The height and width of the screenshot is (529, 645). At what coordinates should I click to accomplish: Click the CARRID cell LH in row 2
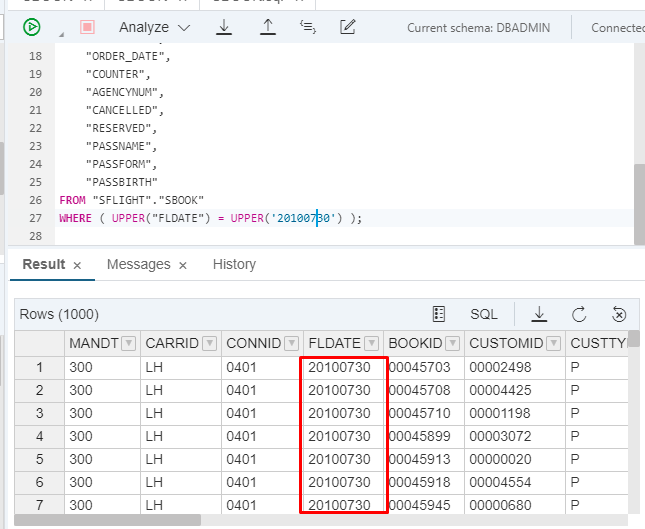click(x=181, y=390)
